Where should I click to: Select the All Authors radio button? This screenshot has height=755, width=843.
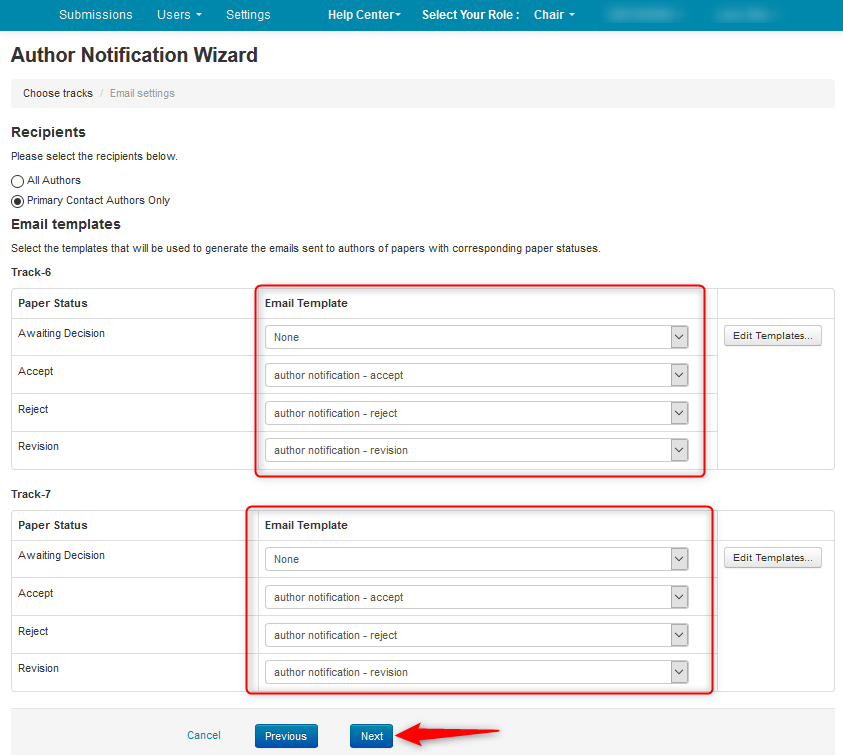coord(17,181)
